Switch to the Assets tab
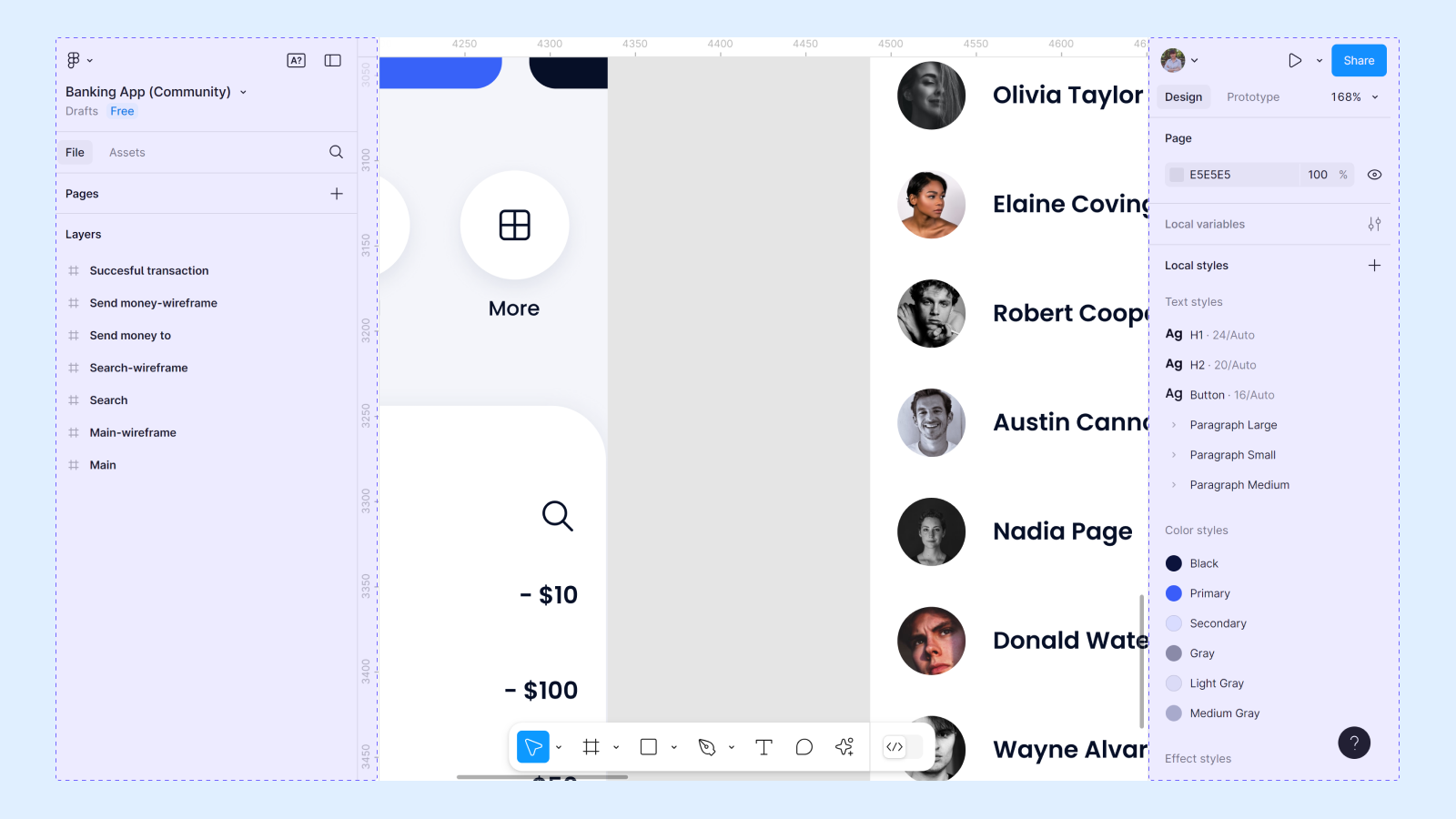 click(x=126, y=152)
